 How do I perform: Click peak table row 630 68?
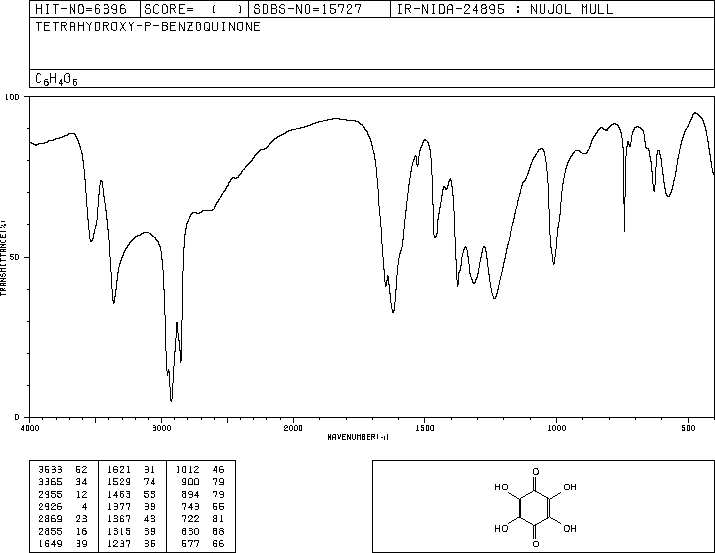click(x=203, y=532)
